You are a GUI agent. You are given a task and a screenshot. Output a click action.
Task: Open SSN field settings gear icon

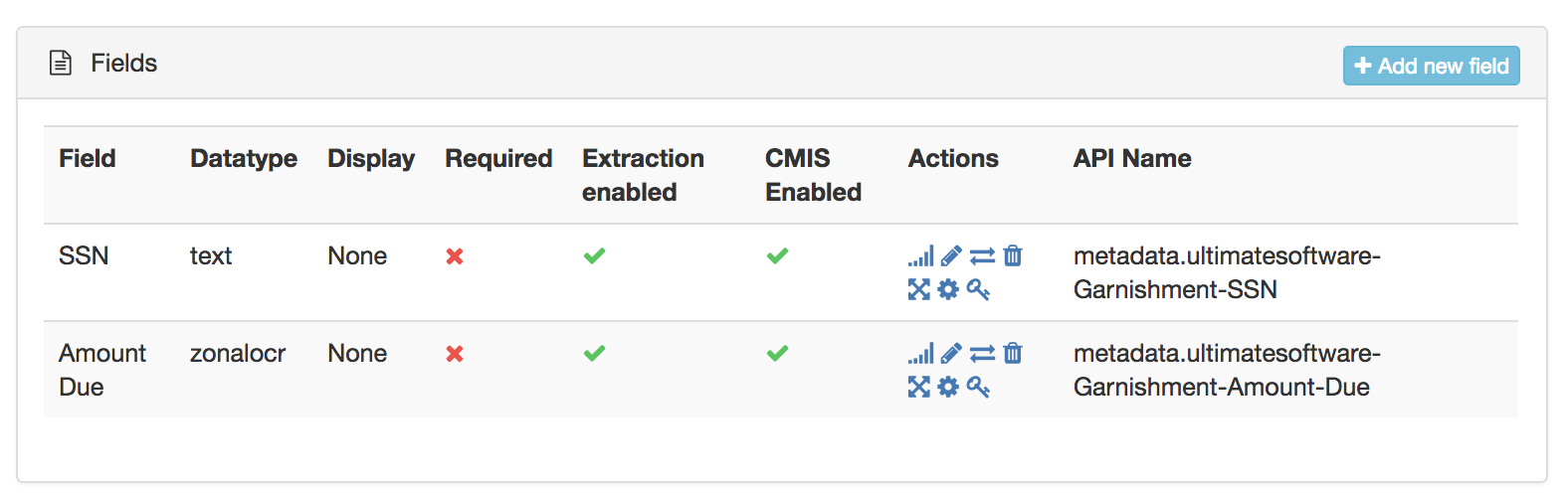click(948, 289)
